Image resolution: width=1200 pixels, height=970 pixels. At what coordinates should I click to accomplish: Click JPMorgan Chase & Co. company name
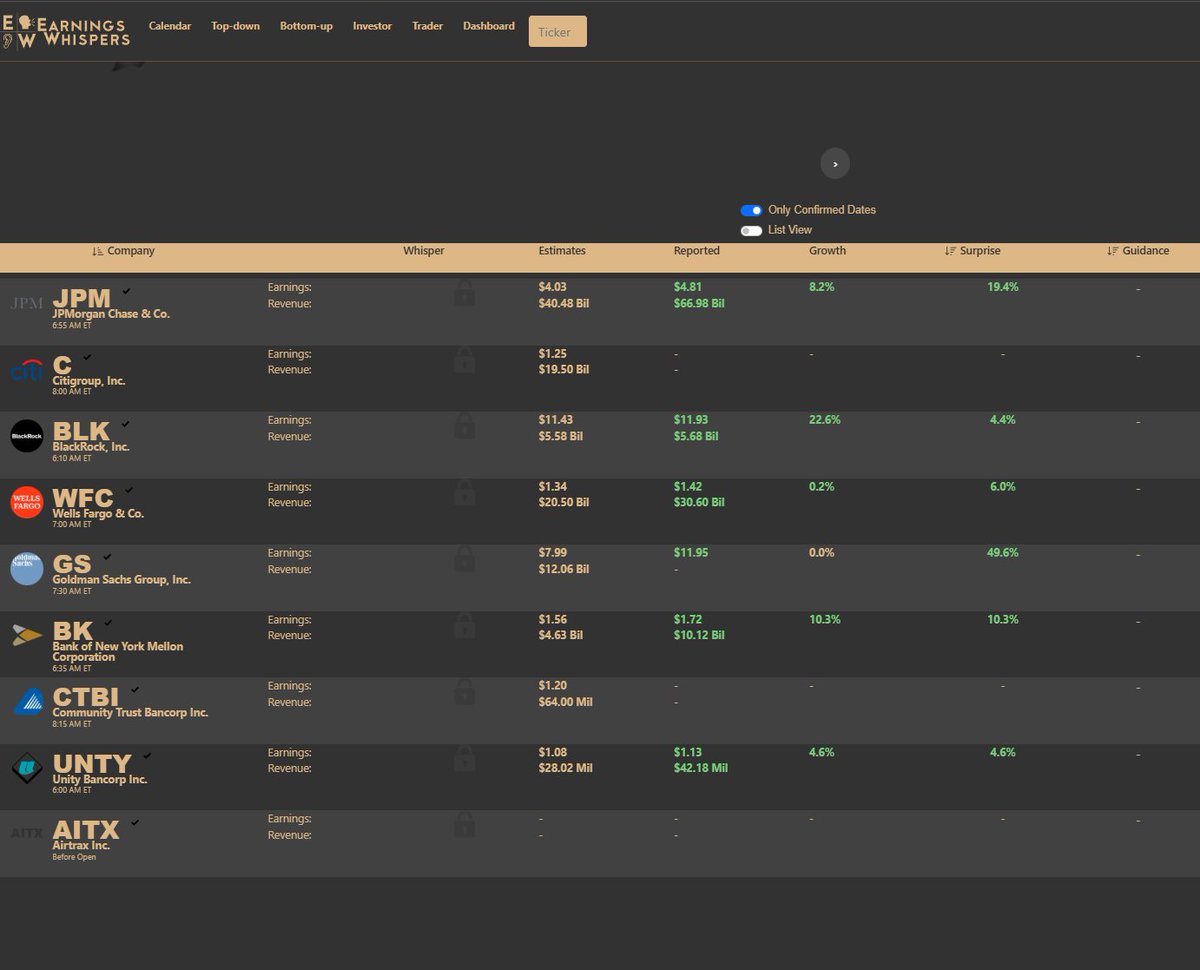pos(111,314)
